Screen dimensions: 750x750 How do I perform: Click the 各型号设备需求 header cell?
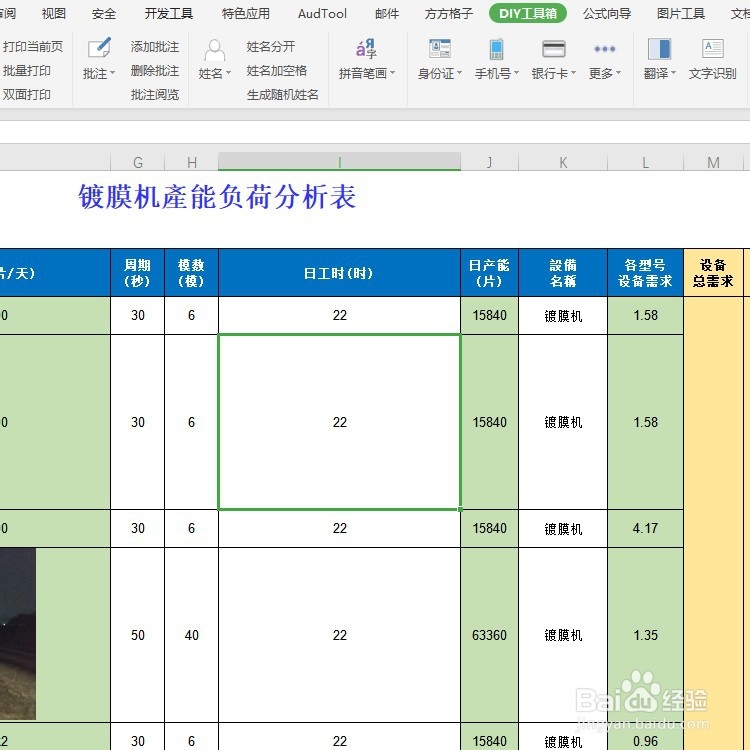coord(645,273)
